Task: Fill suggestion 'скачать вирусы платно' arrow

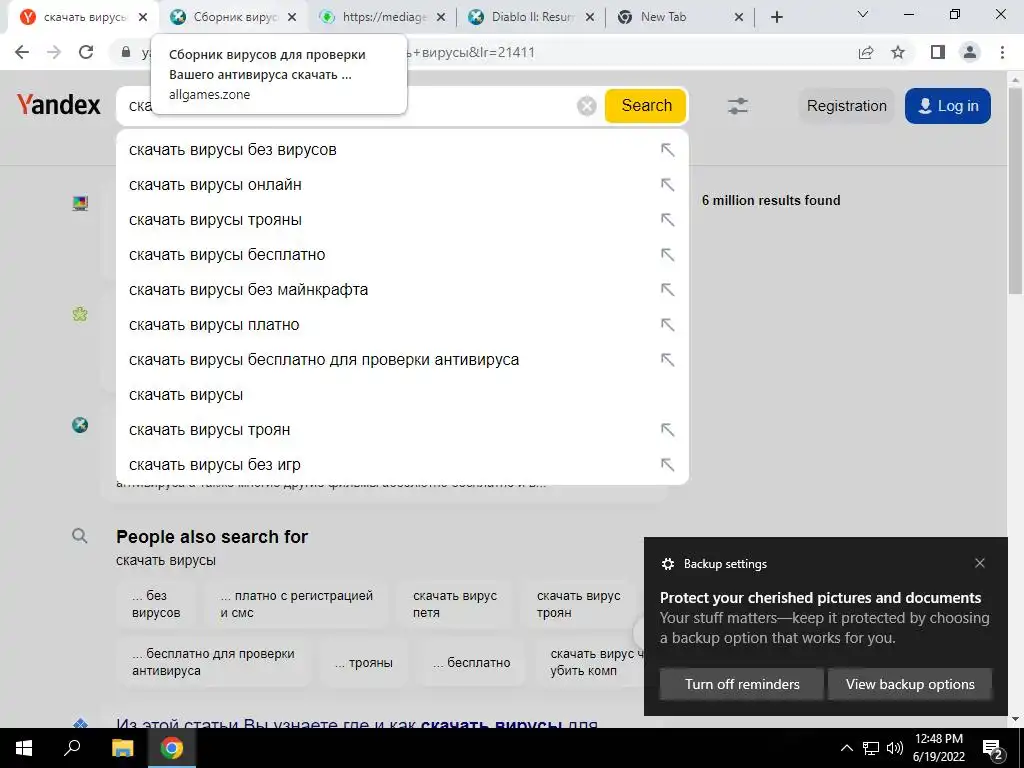Action: [667, 325]
